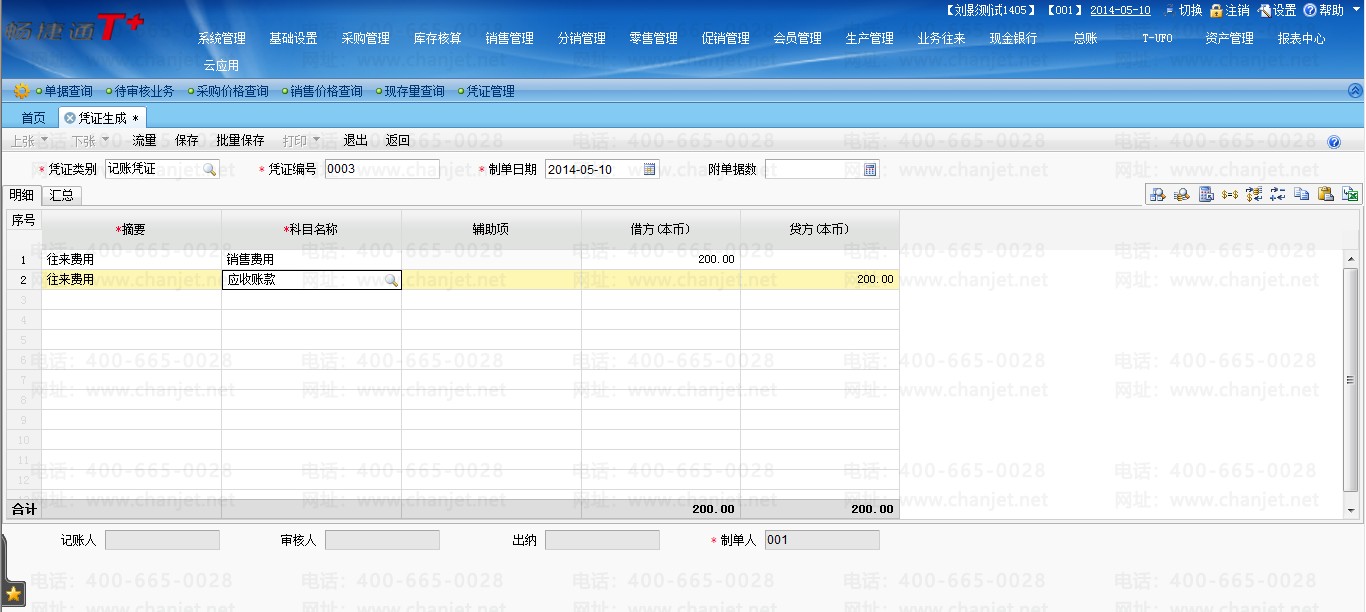
Task: Open the 报表中心 menu
Action: (x=1301, y=39)
